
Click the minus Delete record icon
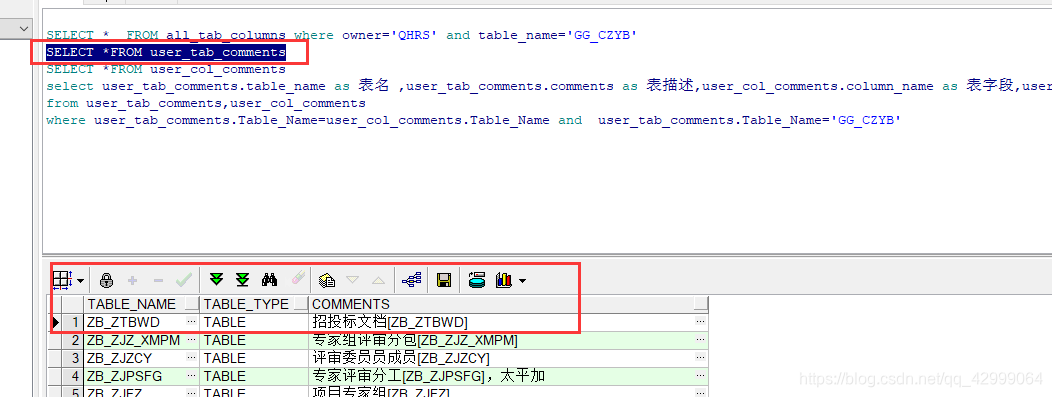158,280
